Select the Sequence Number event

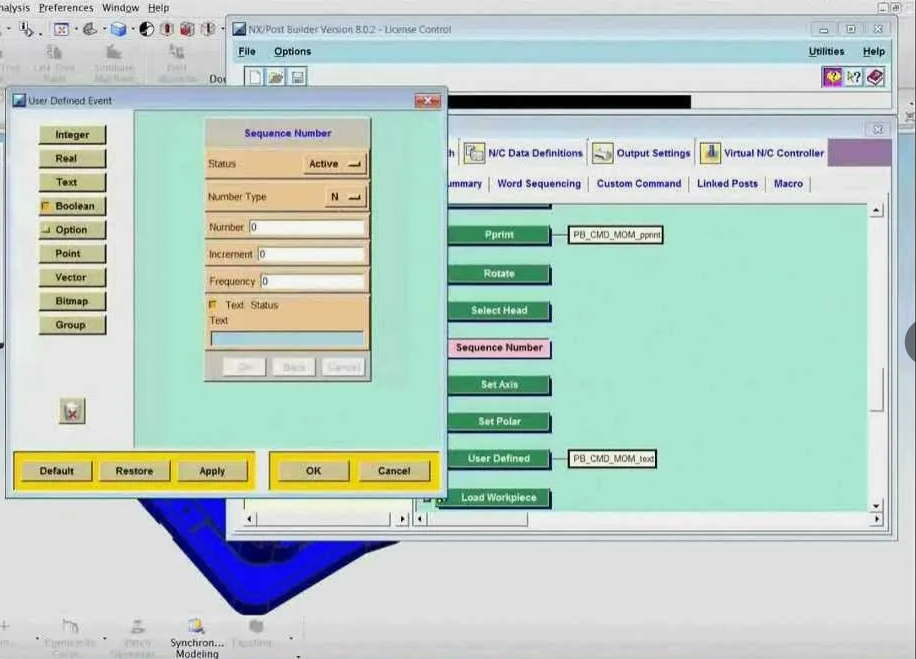(499, 348)
